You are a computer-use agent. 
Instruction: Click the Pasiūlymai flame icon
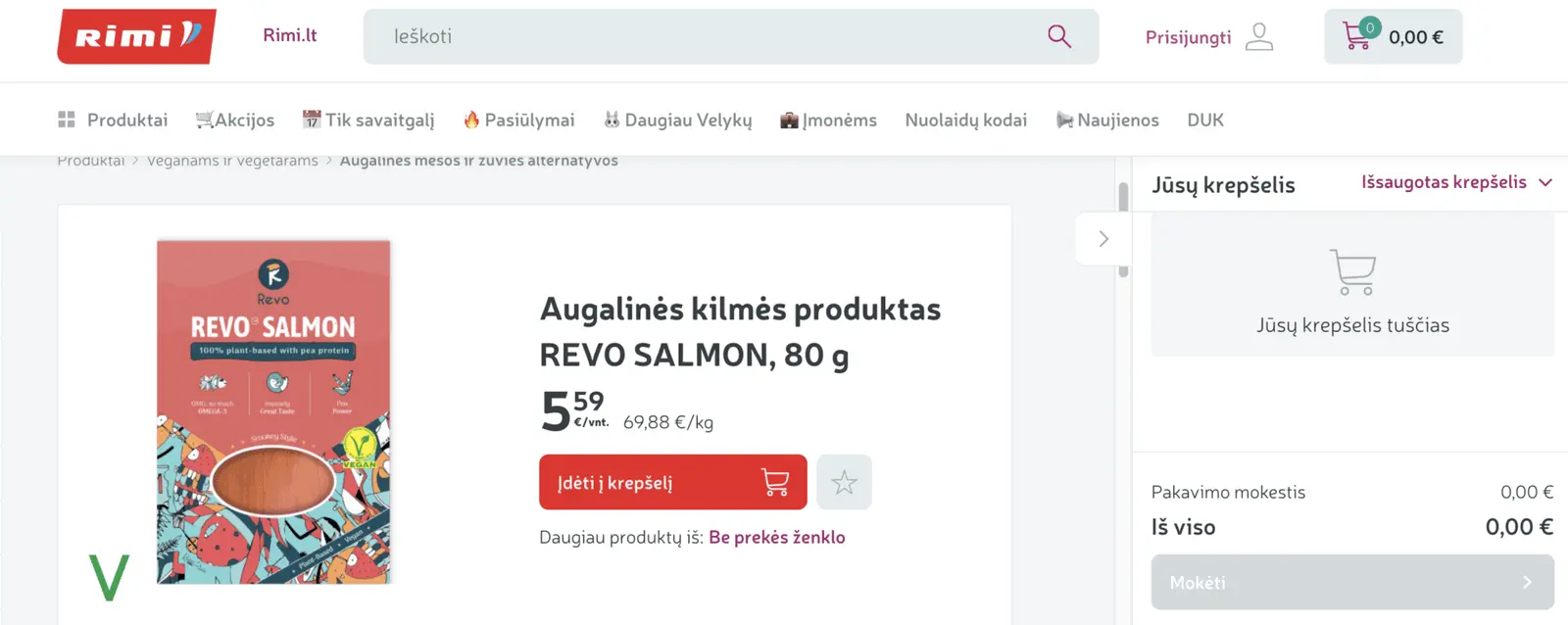(471, 120)
